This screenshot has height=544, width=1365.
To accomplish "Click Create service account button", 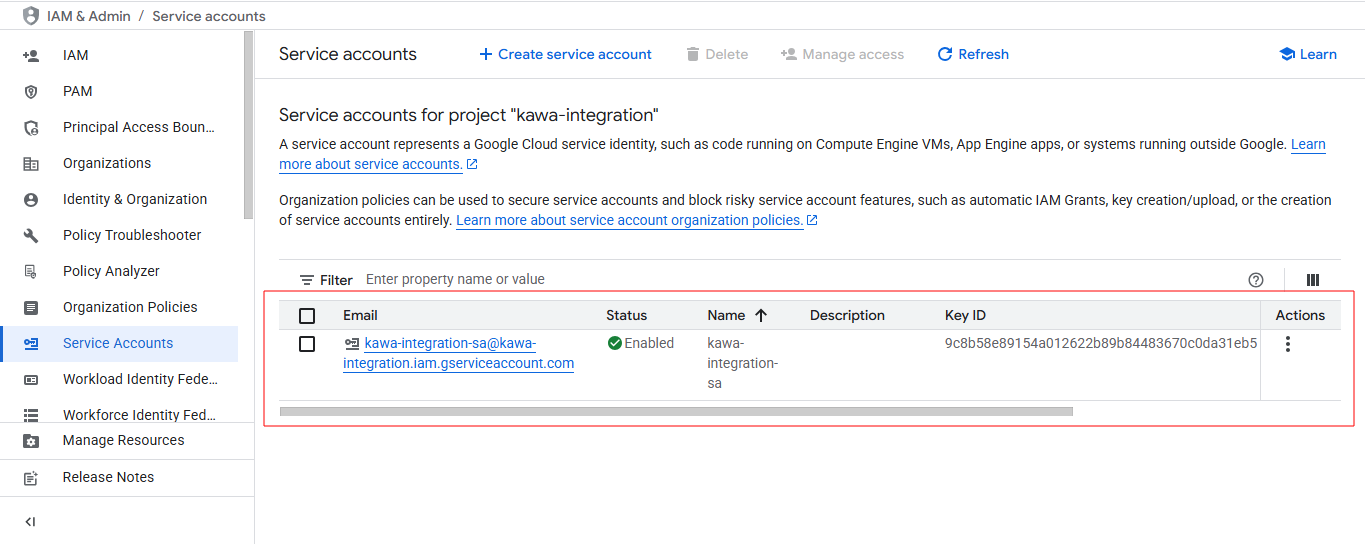I will tap(565, 54).
